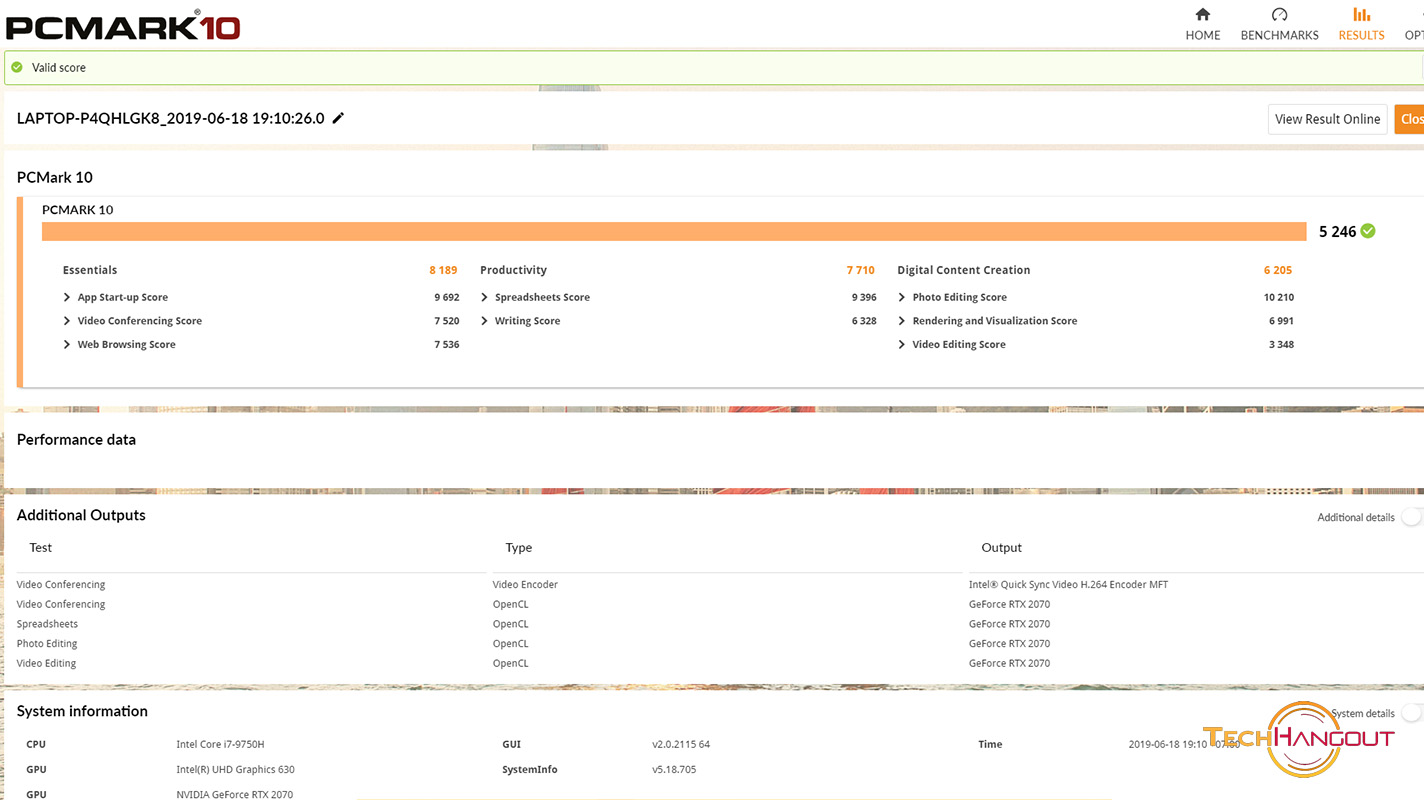This screenshot has width=1424, height=800.
Task: Open the BENCHMARKS tab label
Action: tap(1279, 35)
